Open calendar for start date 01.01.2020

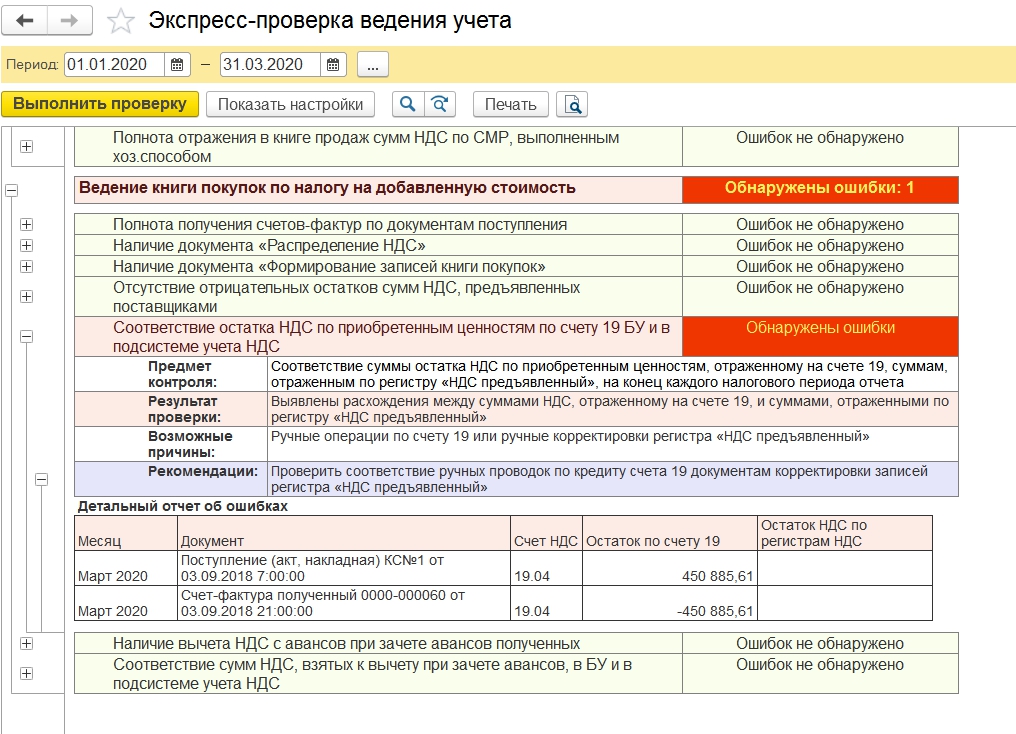click(177, 65)
